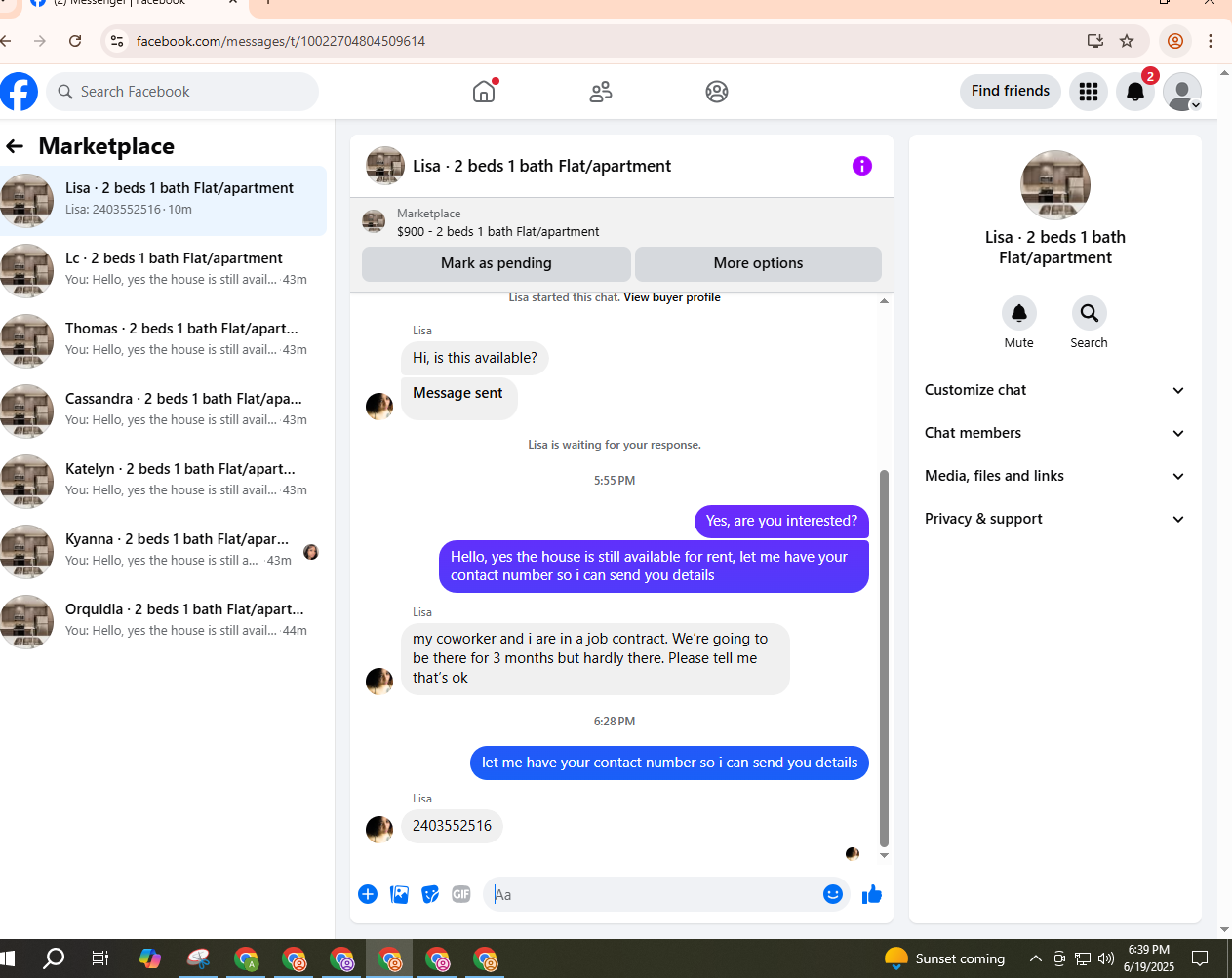Open the Lisa conversation in the list
This screenshot has height=978, width=1232.
[163, 201]
